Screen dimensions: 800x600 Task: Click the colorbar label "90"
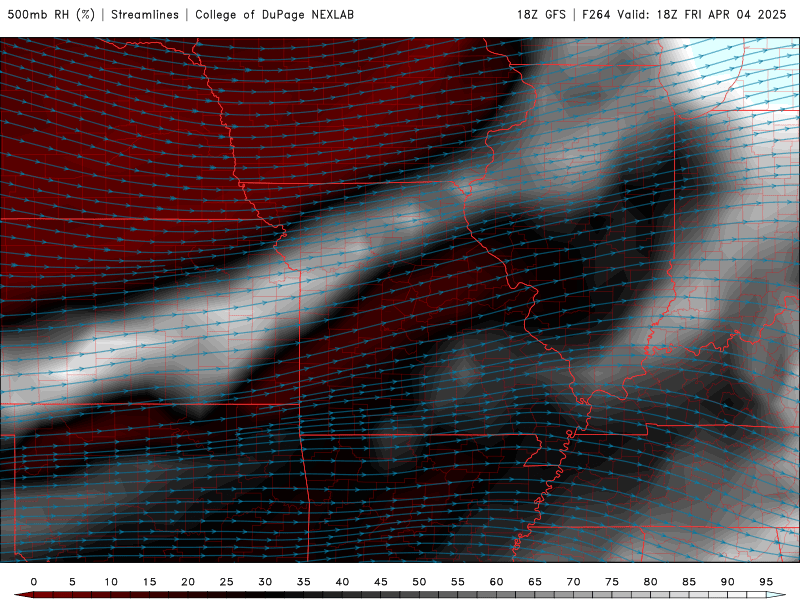click(727, 582)
